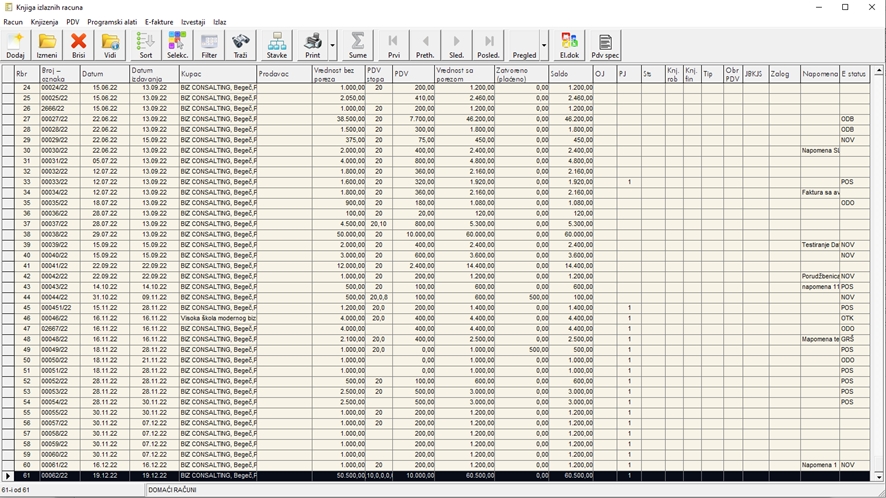Click the Sume sigma icon
The height and width of the screenshot is (498, 886).
click(357, 45)
